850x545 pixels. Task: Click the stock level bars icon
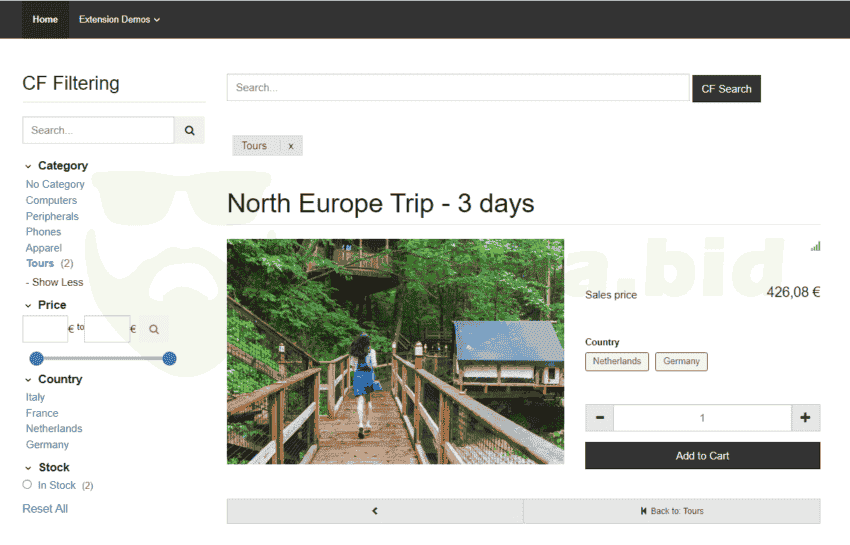815,246
